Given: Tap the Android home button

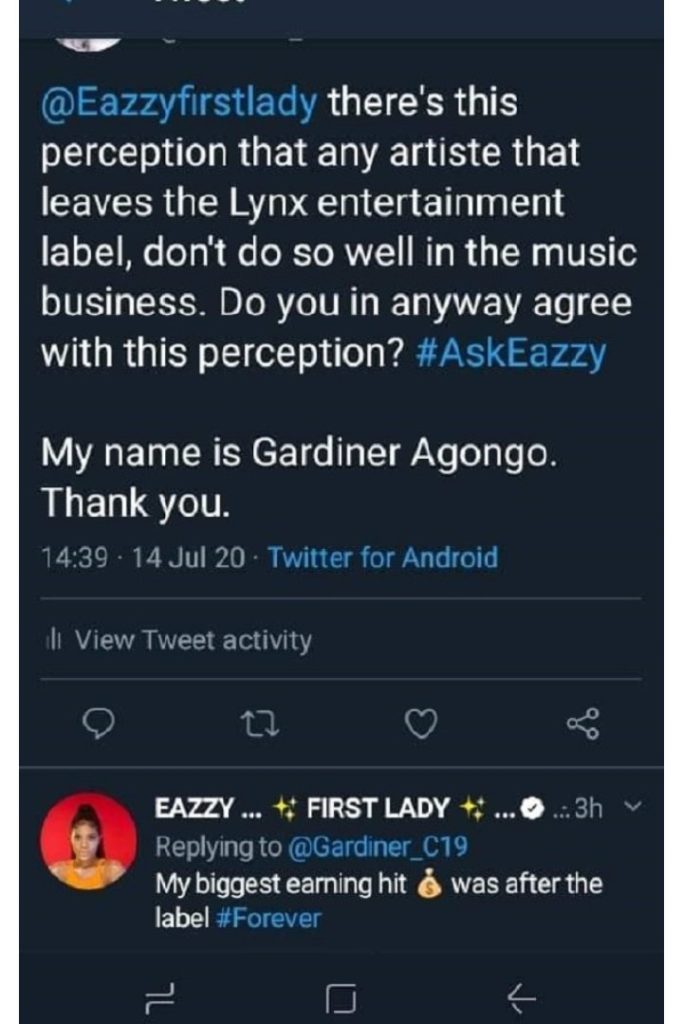Looking at the screenshot, I should [341, 997].
